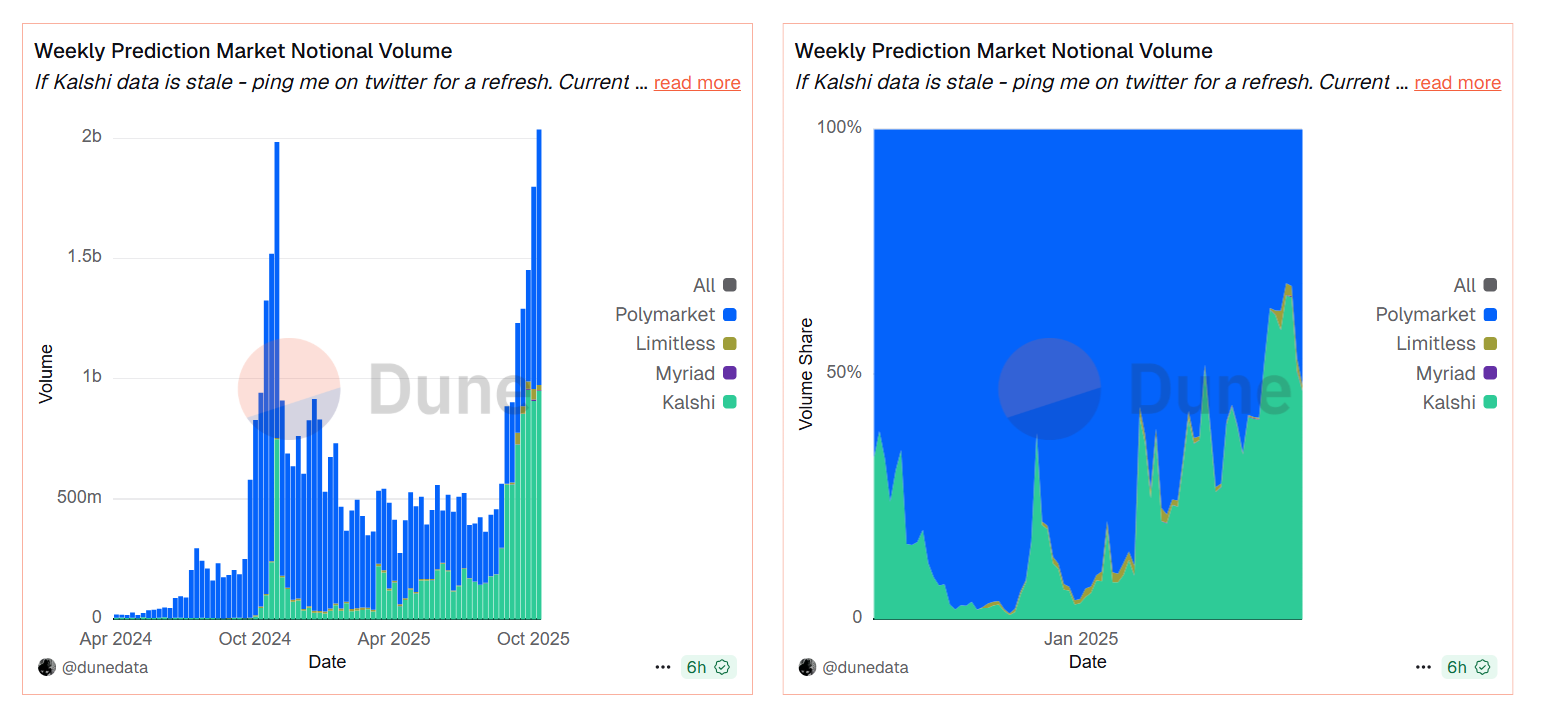Open @dunedata profile link under right chart
Image resolution: width=1543 pixels, height=707 pixels.
(865, 667)
